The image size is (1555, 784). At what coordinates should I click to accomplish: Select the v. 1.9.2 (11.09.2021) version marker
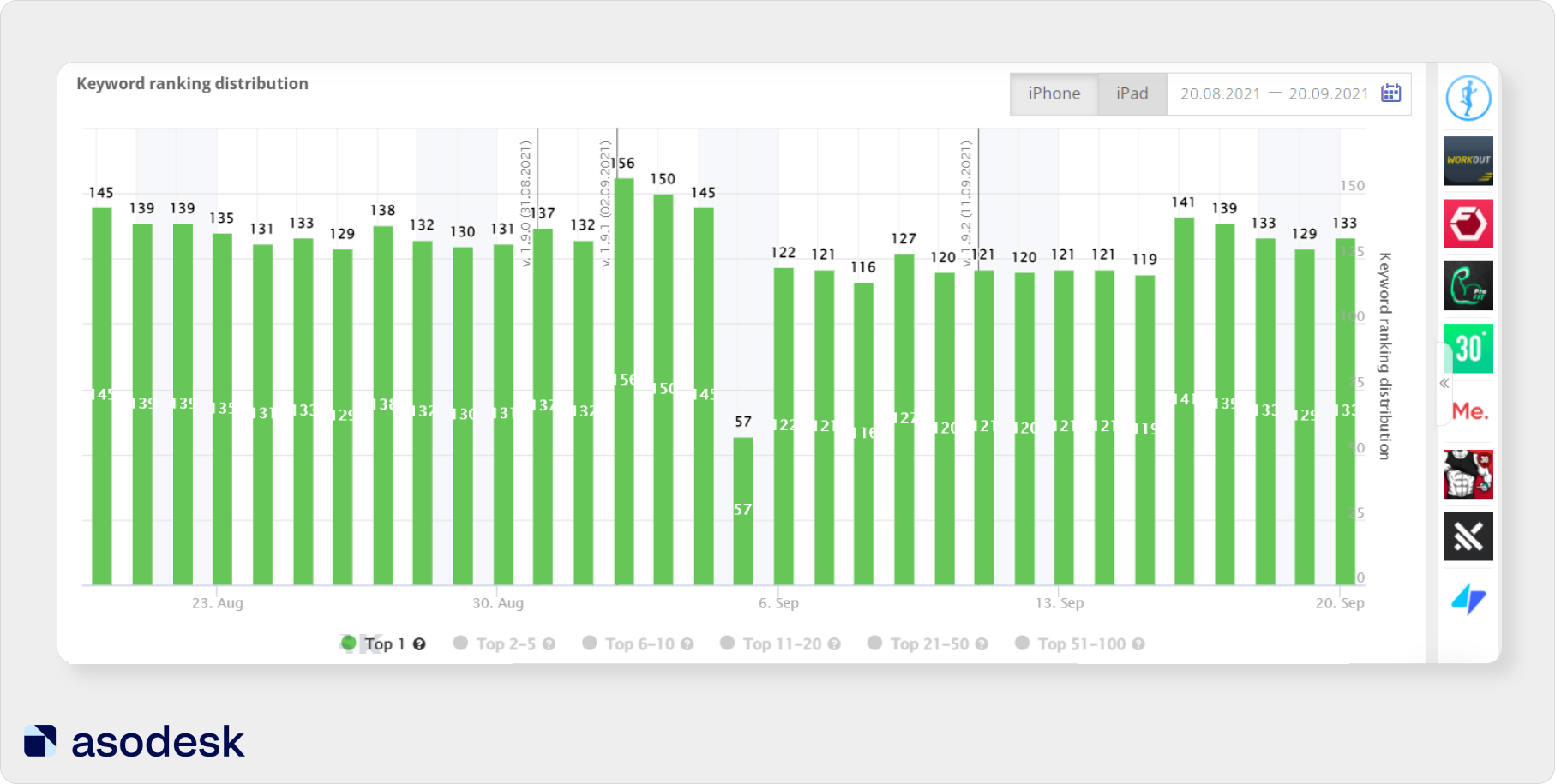(x=966, y=203)
